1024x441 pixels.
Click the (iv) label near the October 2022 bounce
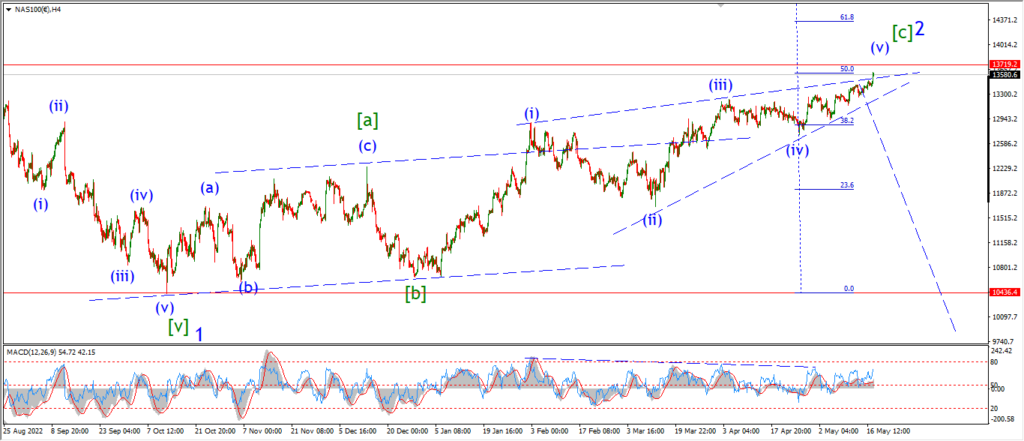pos(141,195)
